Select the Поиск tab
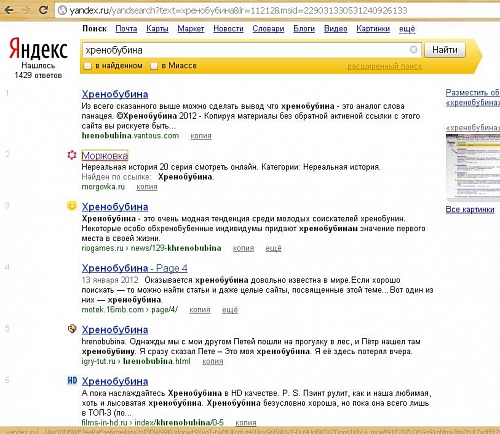This screenshot has height=434, width=500. [94, 29]
